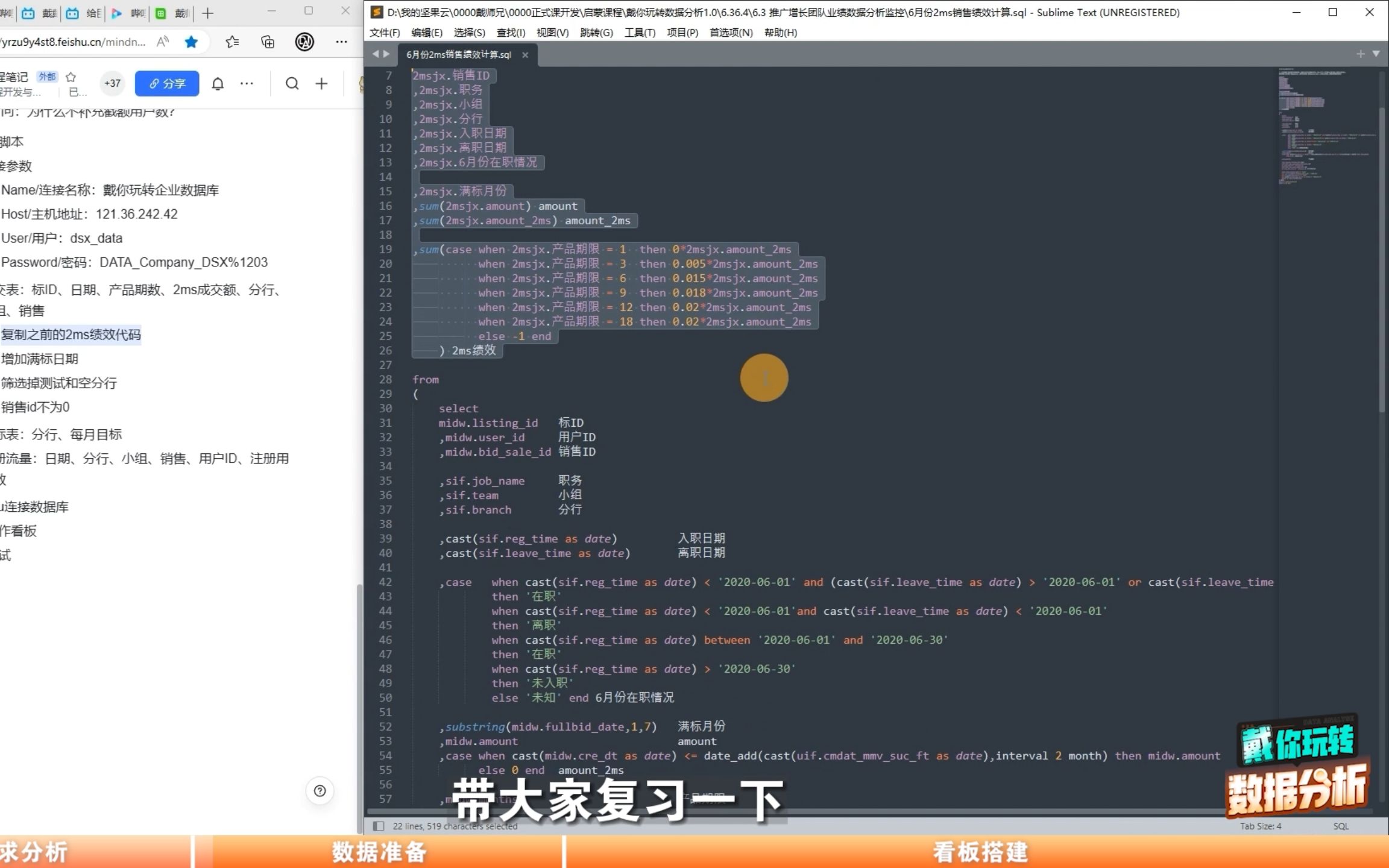Click the read-aloud icon in address bar

163,42
